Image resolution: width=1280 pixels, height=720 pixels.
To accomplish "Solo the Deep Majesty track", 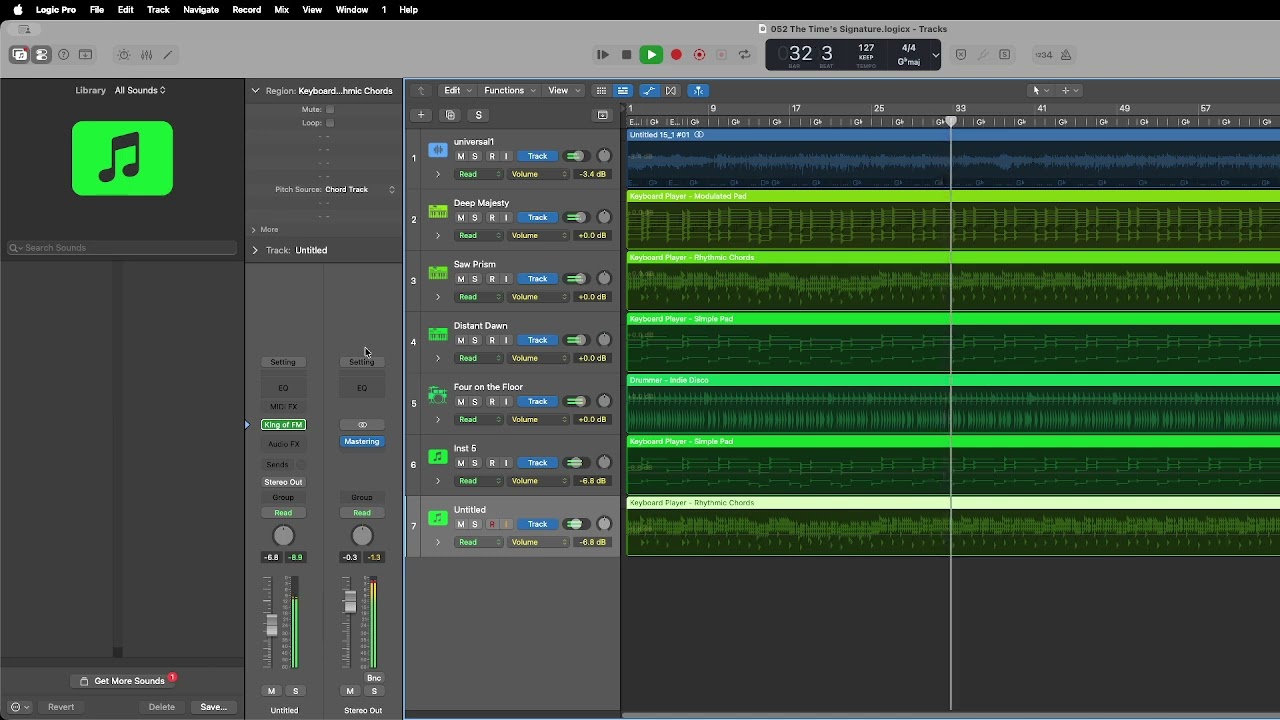I will pyautogui.click(x=475, y=218).
